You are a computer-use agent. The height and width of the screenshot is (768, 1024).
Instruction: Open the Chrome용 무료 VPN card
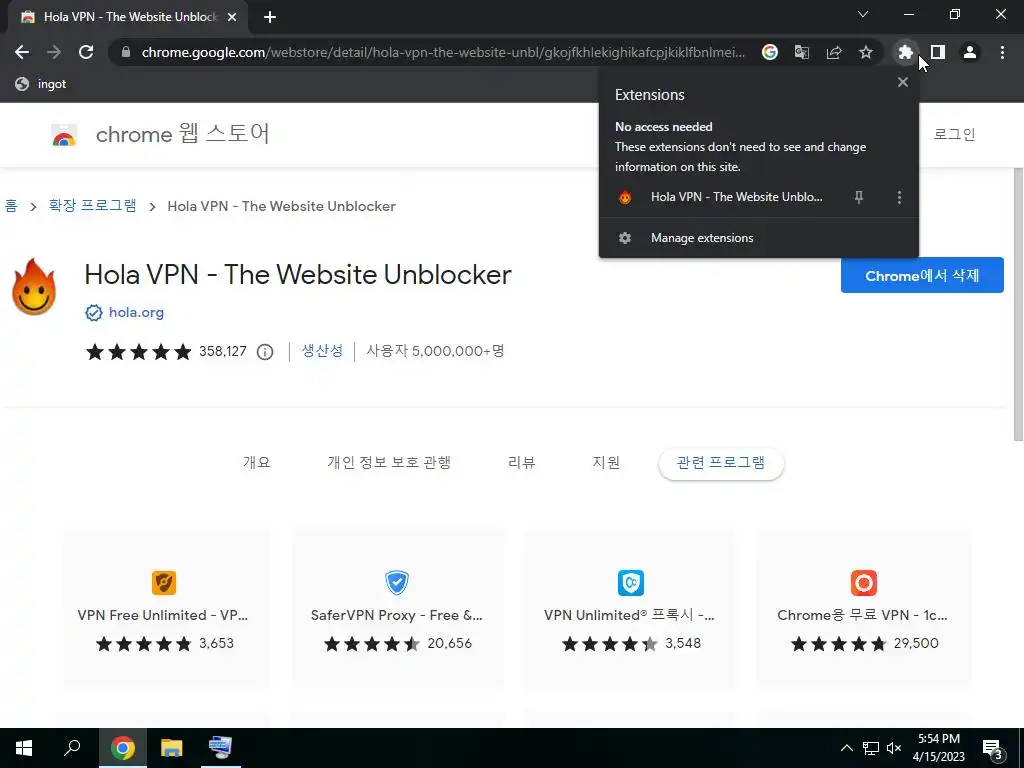pyautogui.click(x=863, y=607)
